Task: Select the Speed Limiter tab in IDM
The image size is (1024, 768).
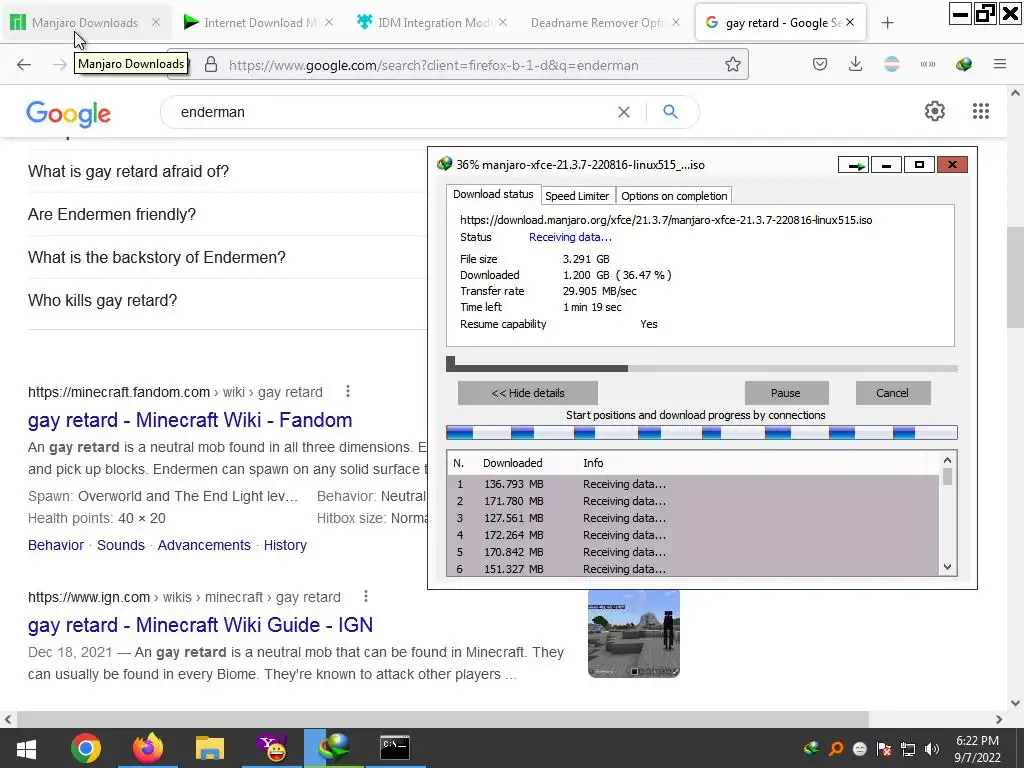Action: coord(577,196)
